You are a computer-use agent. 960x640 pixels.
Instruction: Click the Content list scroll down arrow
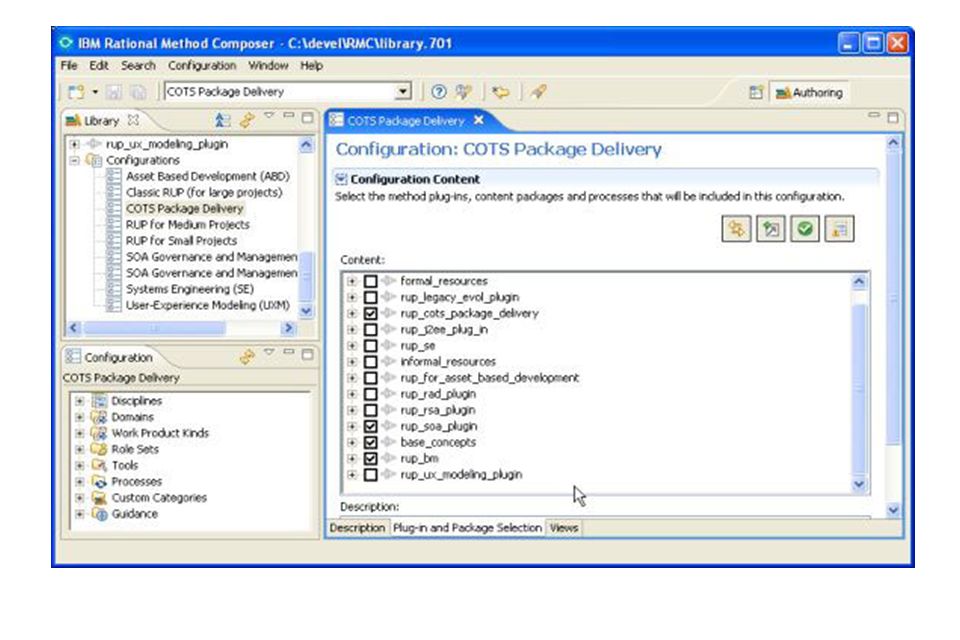(x=859, y=484)
